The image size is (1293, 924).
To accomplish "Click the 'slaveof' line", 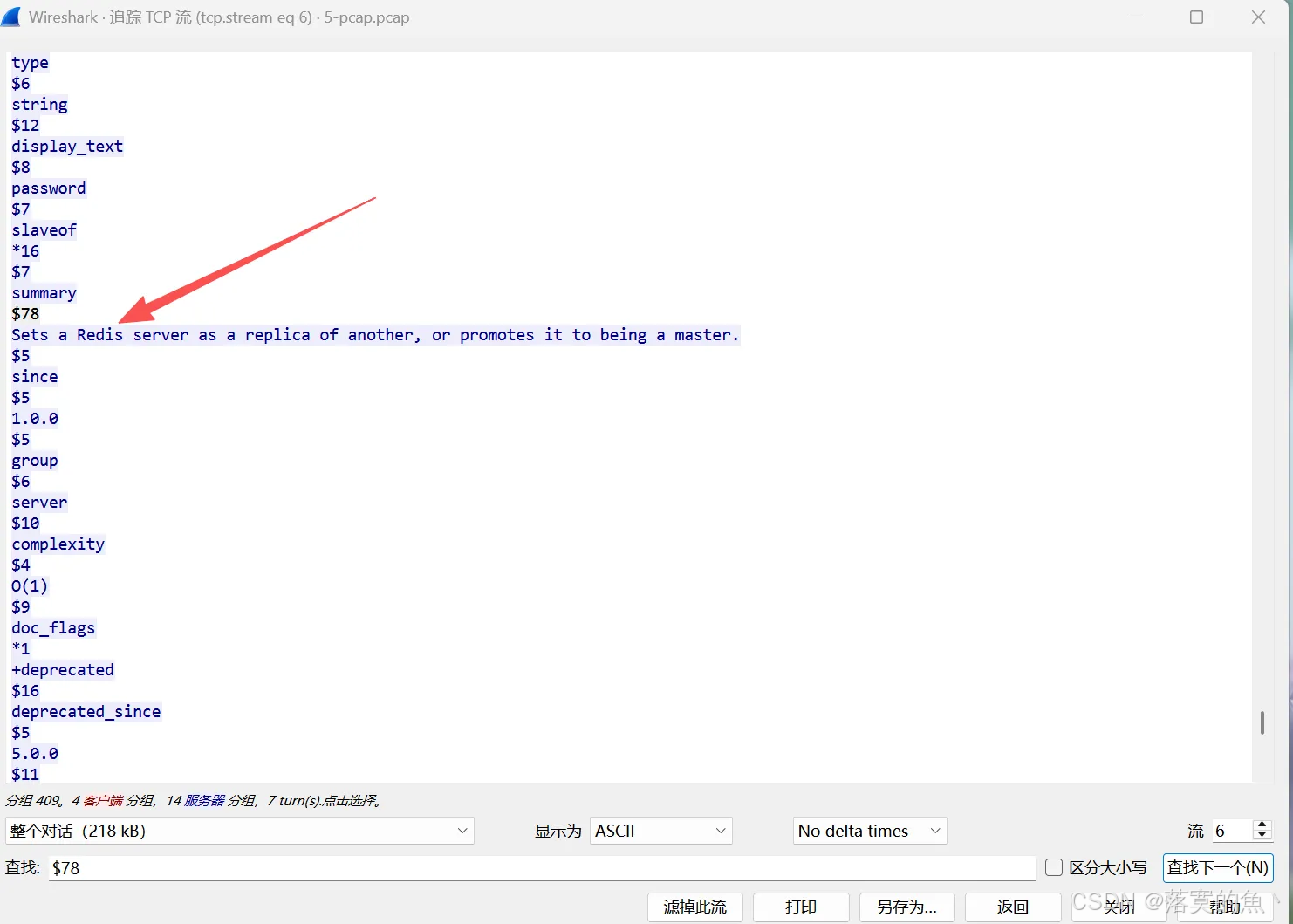I will coord(44,230).
